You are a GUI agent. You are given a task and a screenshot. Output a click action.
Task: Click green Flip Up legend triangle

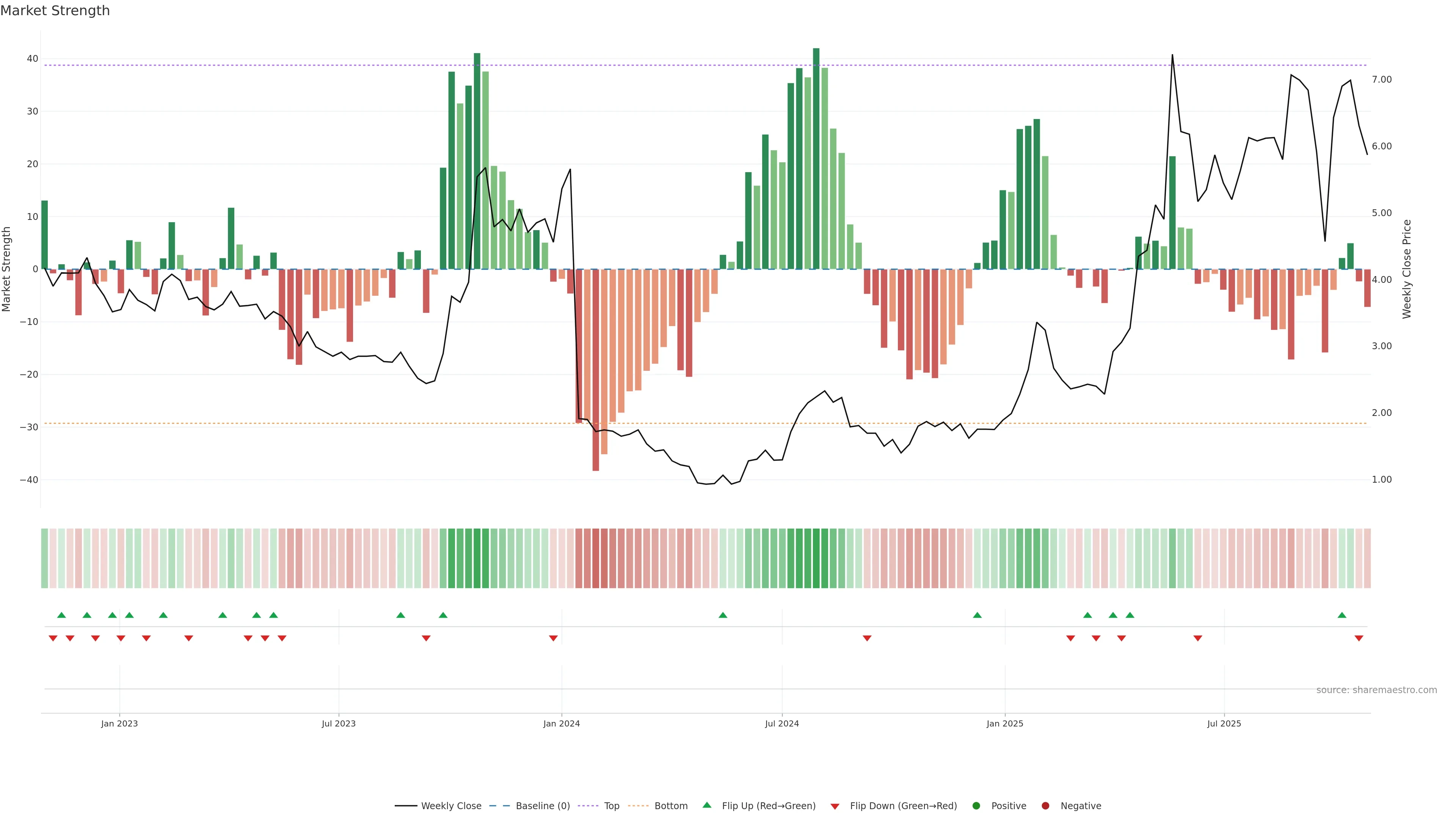(706, 805)
